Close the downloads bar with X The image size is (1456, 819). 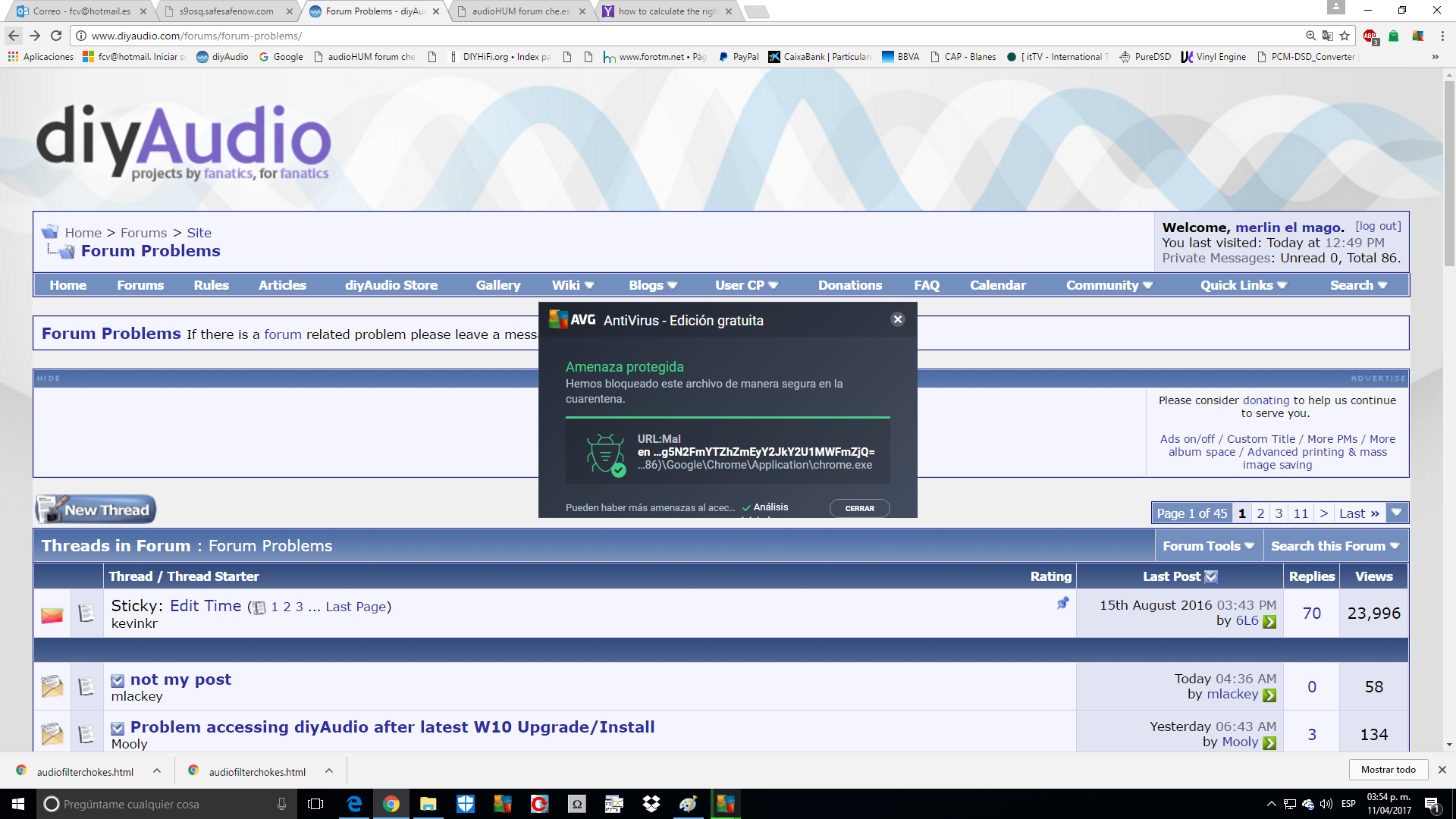1442,770
